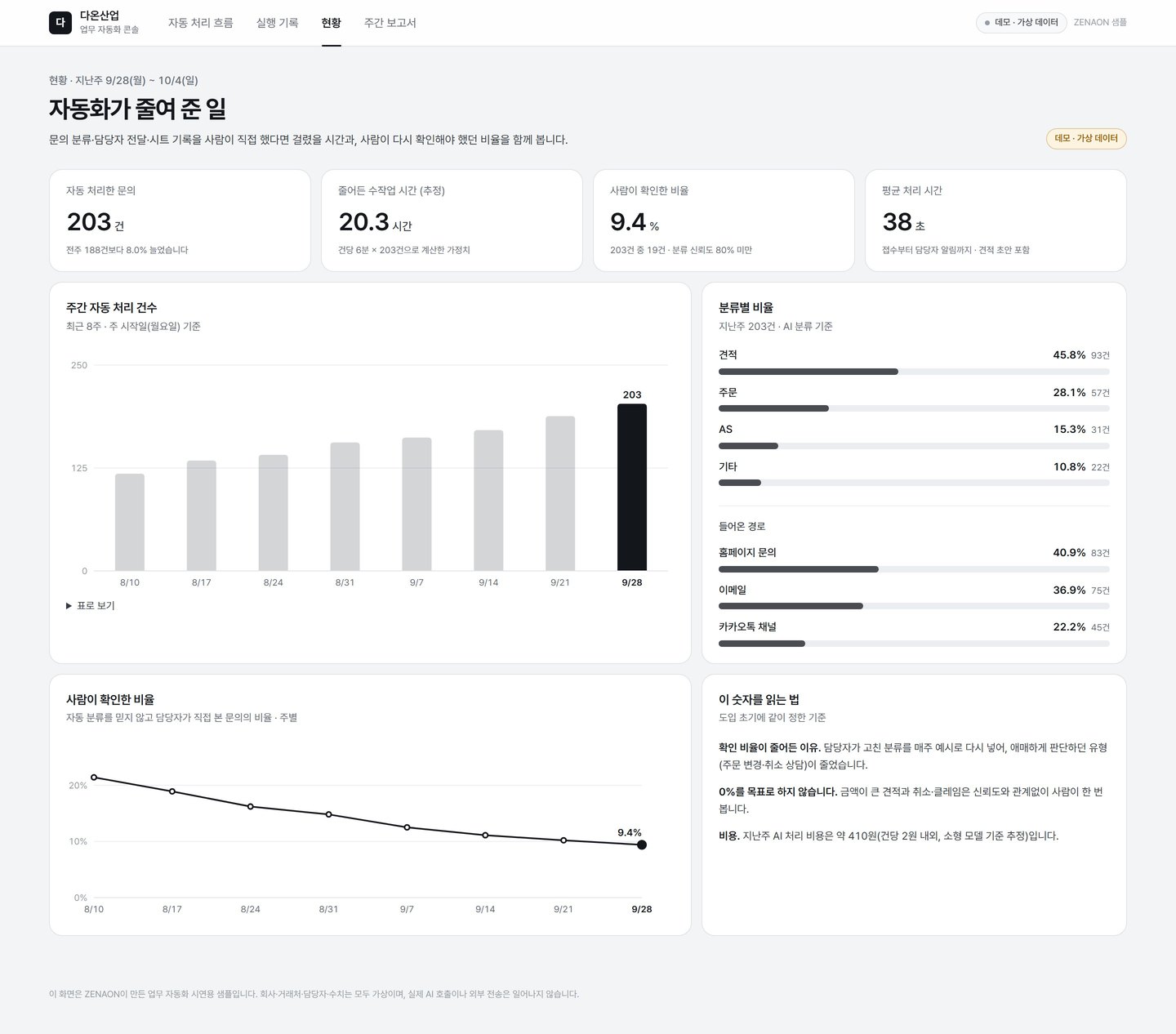
Task: Click the 주문 28.1% progress bar
Action: click(x=914, y=408)
